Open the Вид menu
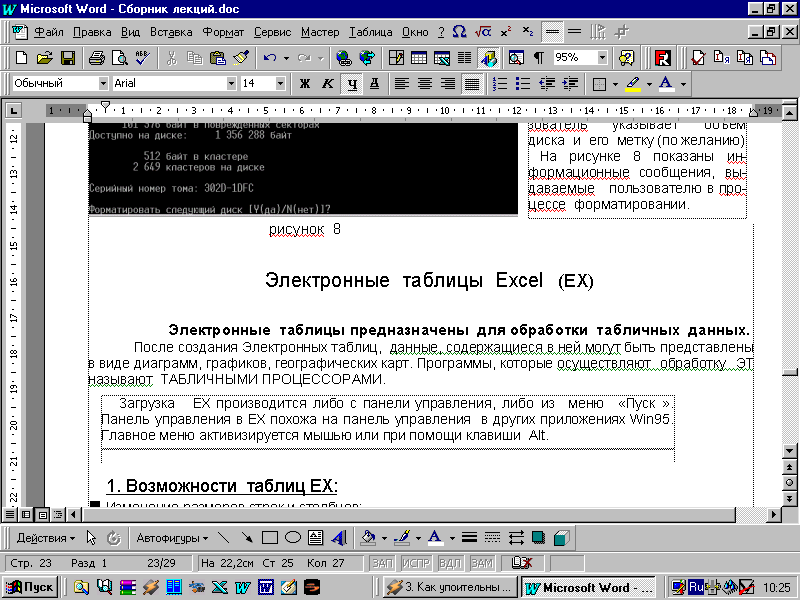 (x=131, y=32)
